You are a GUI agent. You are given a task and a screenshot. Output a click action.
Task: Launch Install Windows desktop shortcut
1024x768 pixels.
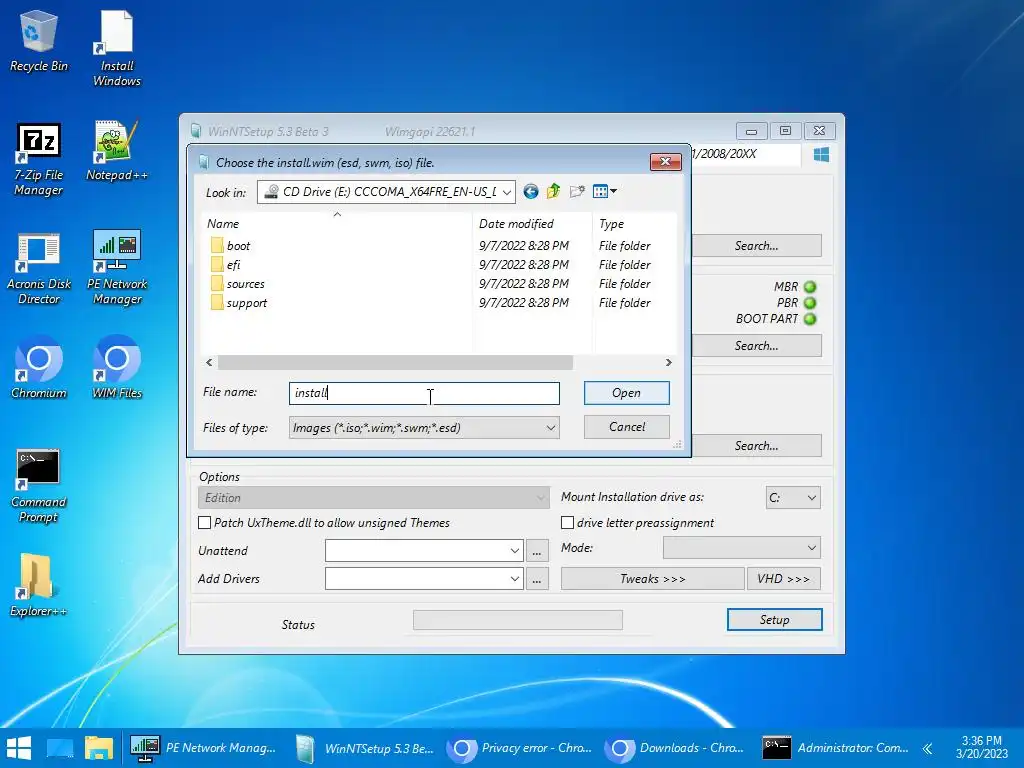coord(116,49)
